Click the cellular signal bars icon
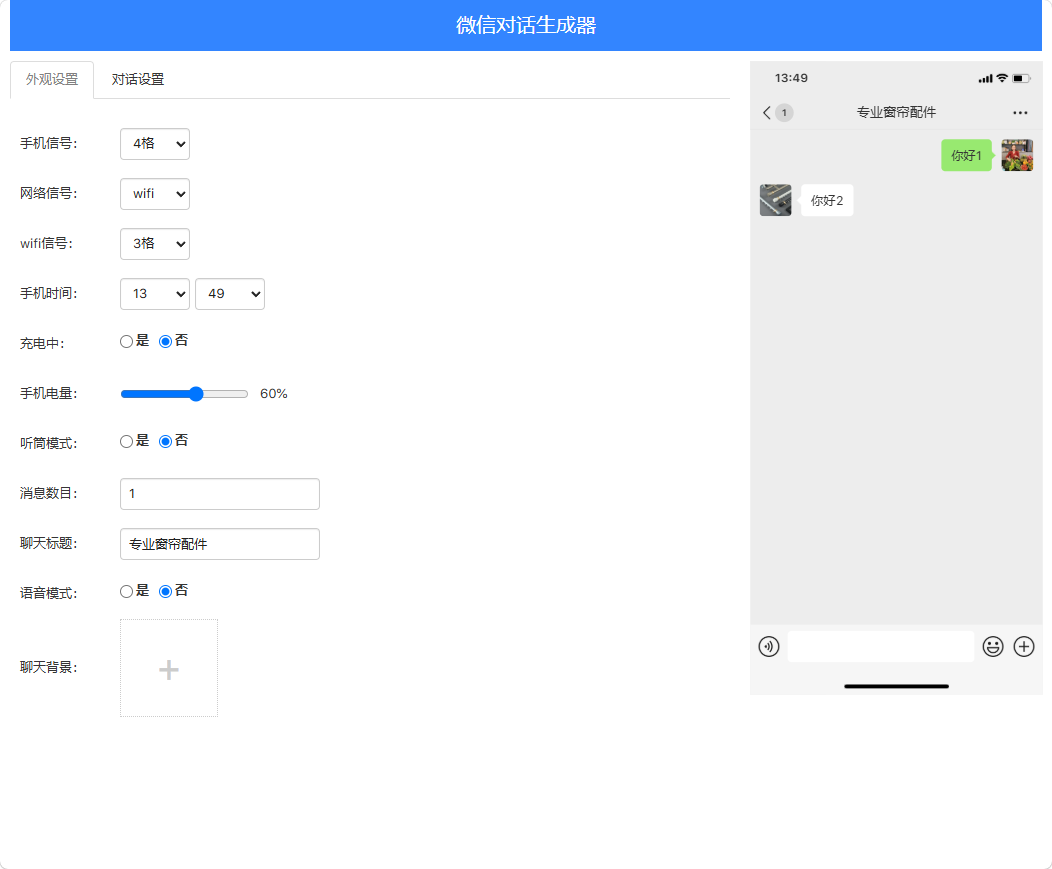 985,79
